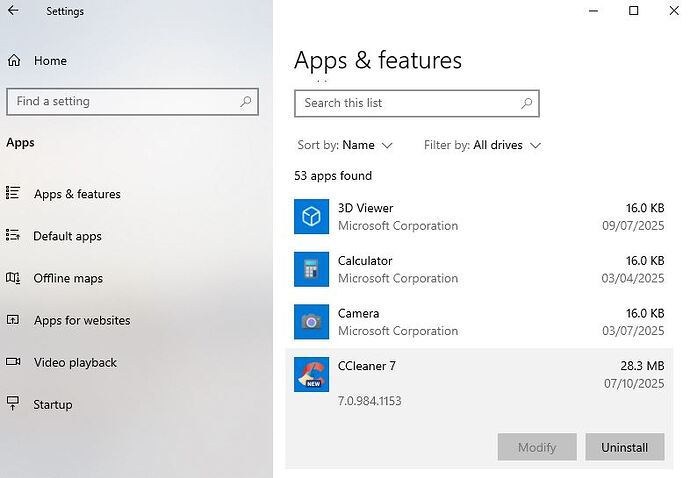Maximize the Settings window

point(633,11)
